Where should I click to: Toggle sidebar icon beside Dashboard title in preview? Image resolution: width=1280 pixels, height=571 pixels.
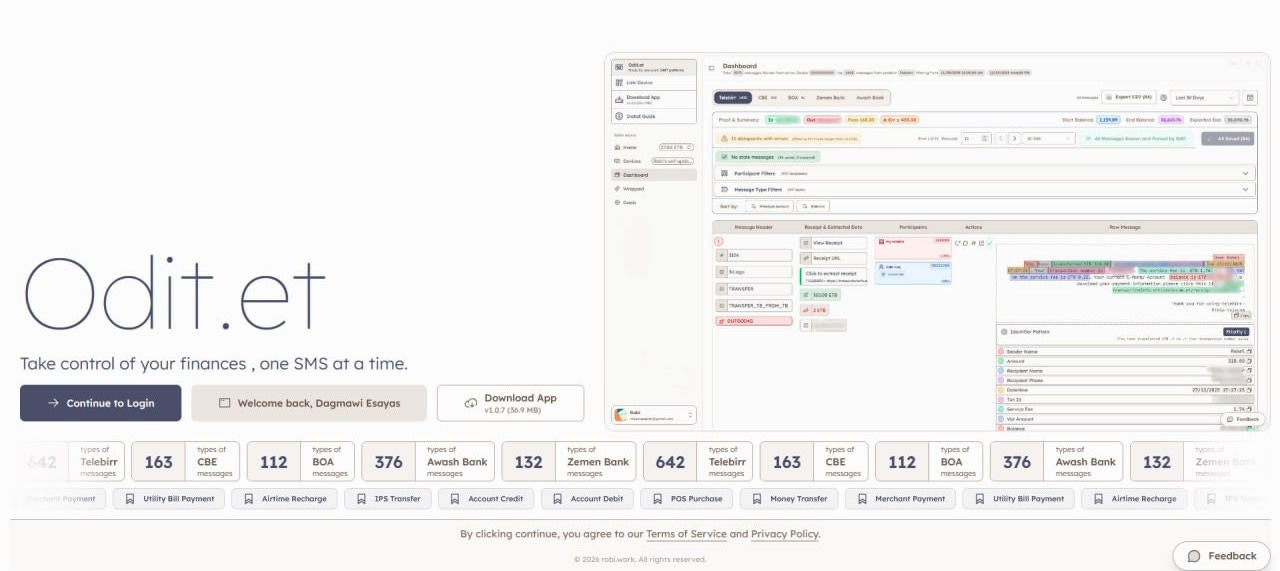point(712,68)
